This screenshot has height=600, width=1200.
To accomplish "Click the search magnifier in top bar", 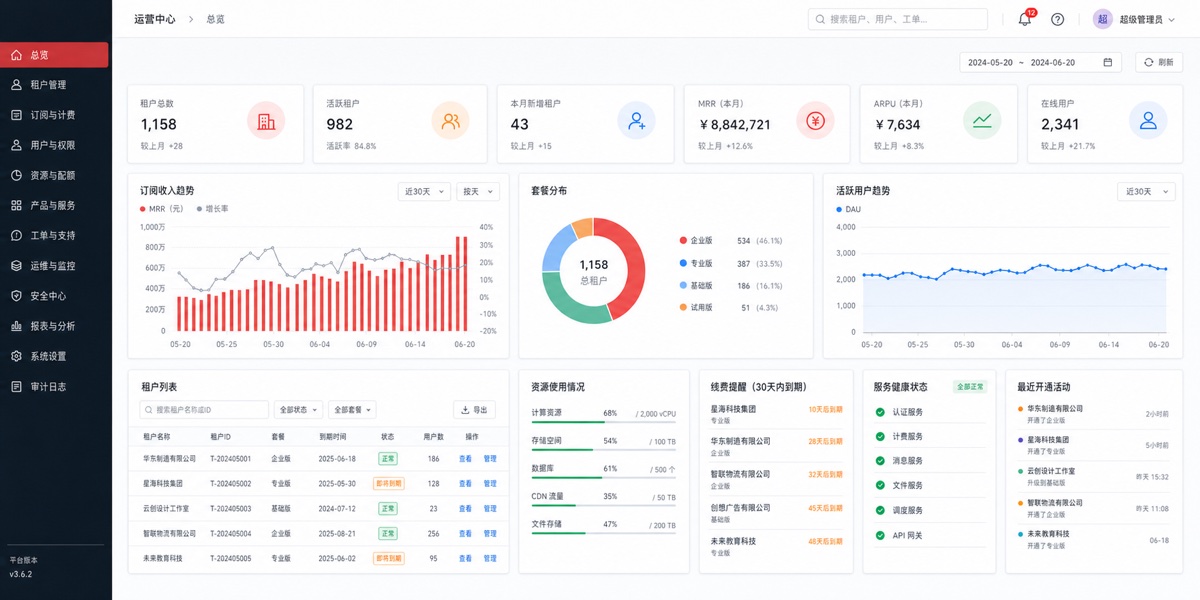I will pyautogui.click(x=821, y=19).
